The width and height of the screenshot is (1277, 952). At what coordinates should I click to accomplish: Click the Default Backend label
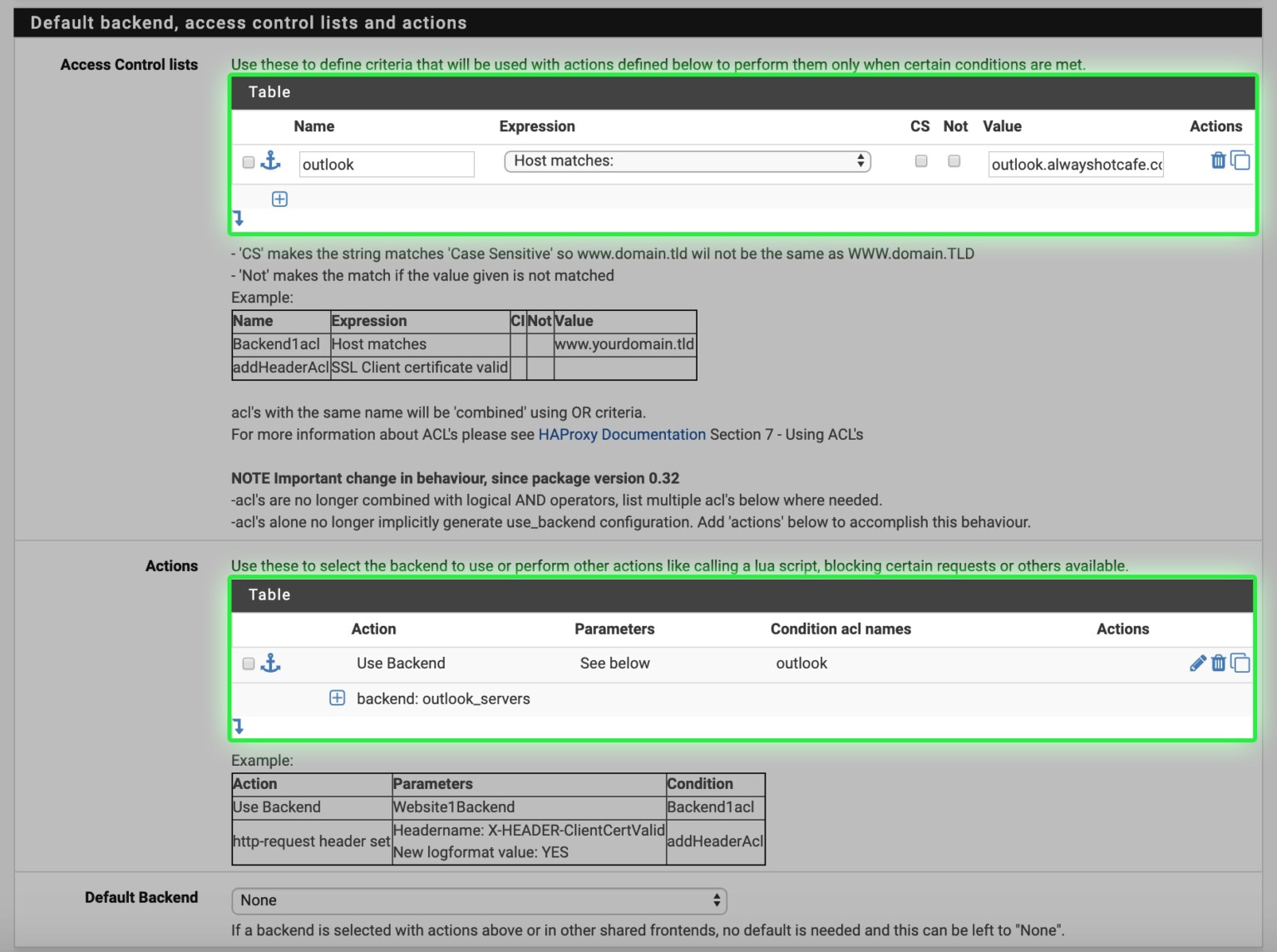coord(141,897)
